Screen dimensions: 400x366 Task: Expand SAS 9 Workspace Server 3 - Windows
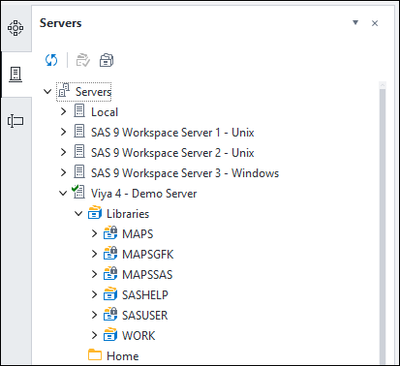[63, 173]
